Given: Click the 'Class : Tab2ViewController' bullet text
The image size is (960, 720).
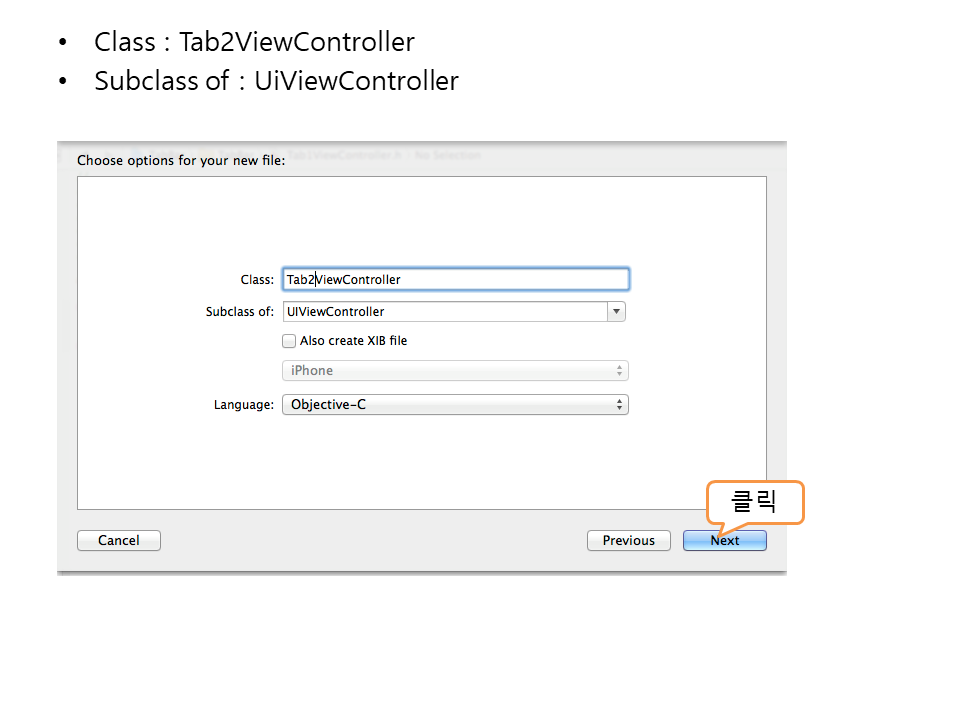Looking at the screenshot, I should (254, 42).
